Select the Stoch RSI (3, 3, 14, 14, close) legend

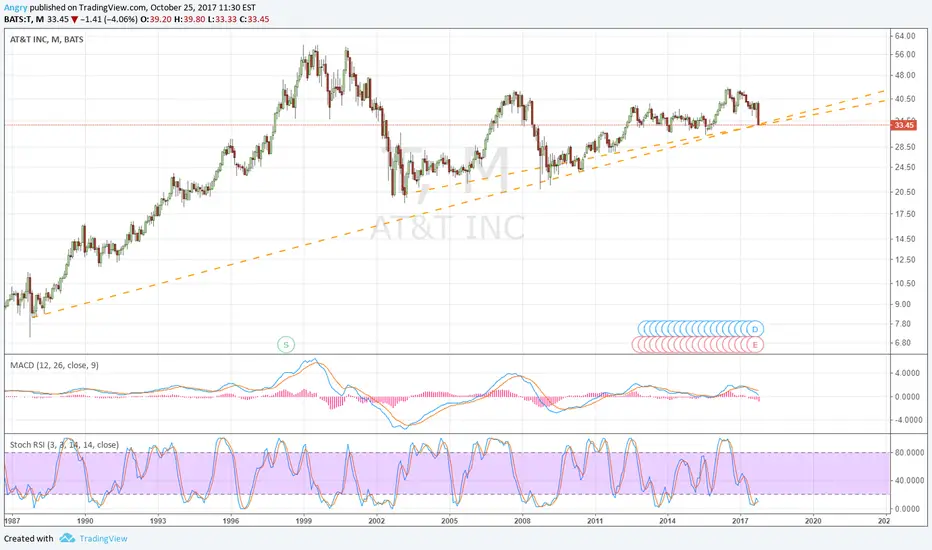64,445
